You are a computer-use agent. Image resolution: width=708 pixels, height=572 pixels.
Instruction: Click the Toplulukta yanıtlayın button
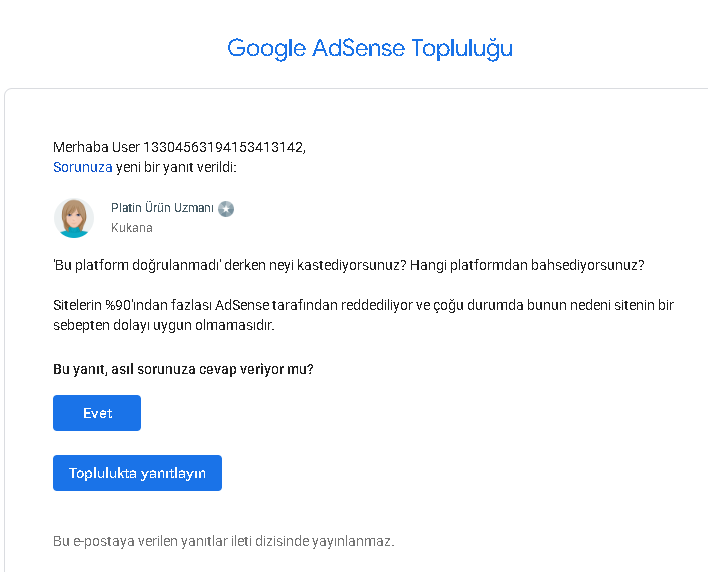(137, 473)
